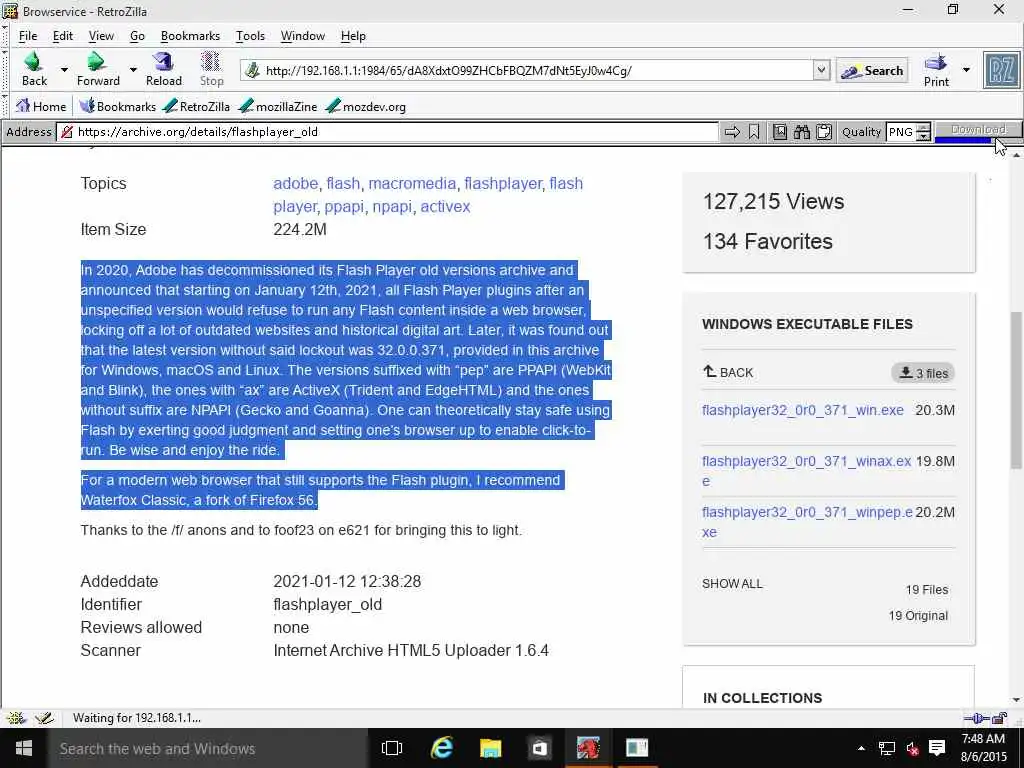Open Task View on the taskbar
This screenshot has height=768, width=1024.
point(392,748)
